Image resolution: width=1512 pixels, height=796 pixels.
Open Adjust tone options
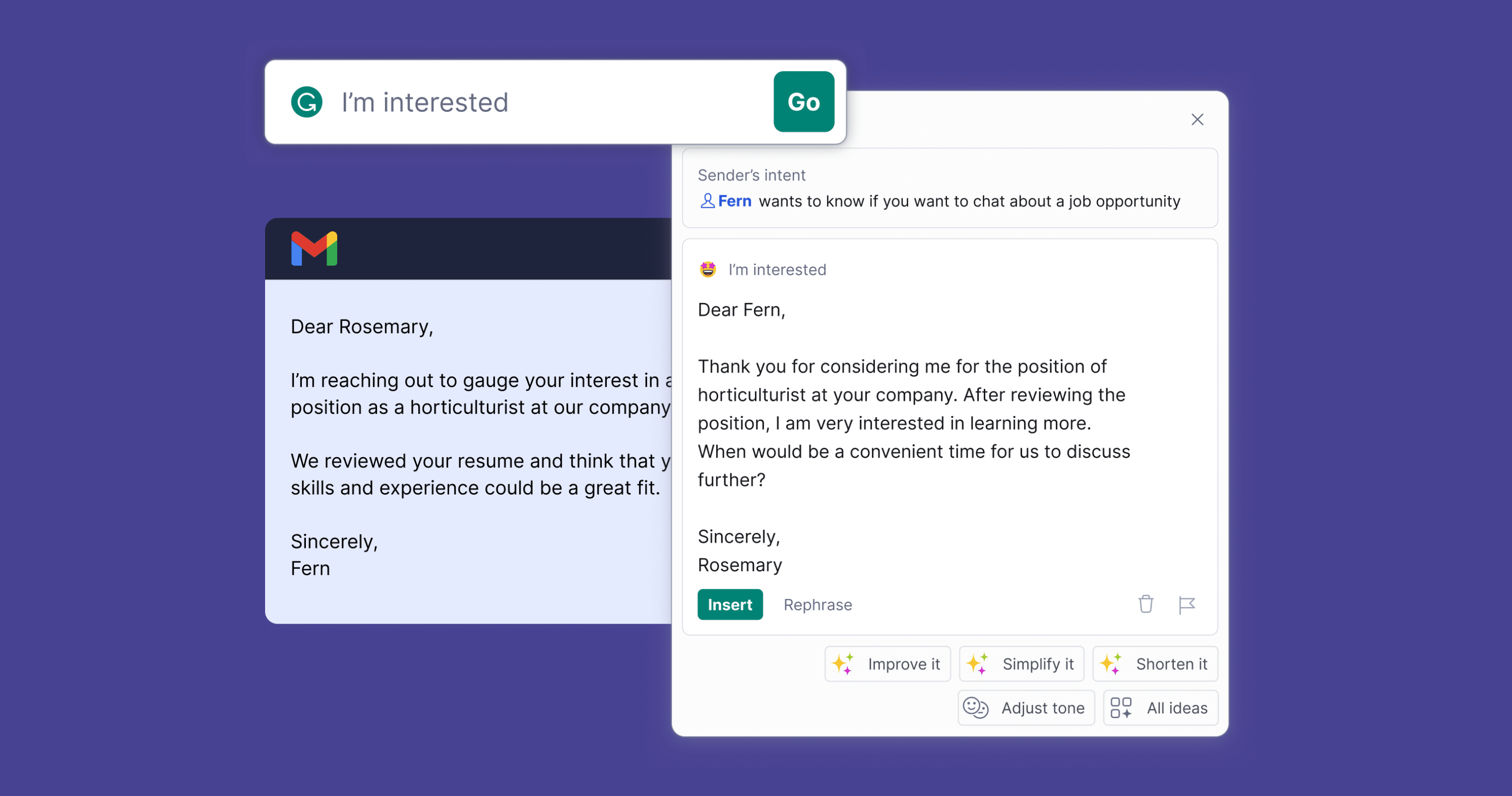(x=1027, y=708)
